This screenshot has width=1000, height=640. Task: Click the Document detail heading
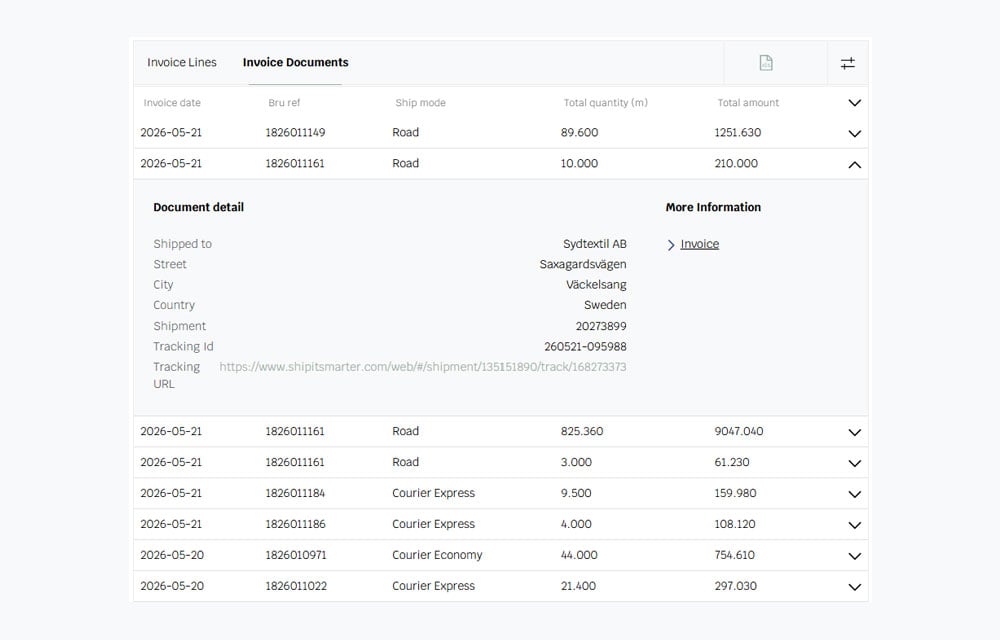pyautogui.click(x=198, y=207)
